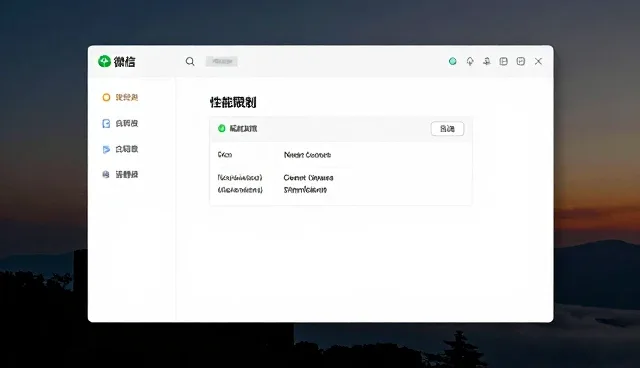This screenshot has height=368, width=640.
Task: Select the sidebar item with orange circle icon
Action: [x=120, y=97]
